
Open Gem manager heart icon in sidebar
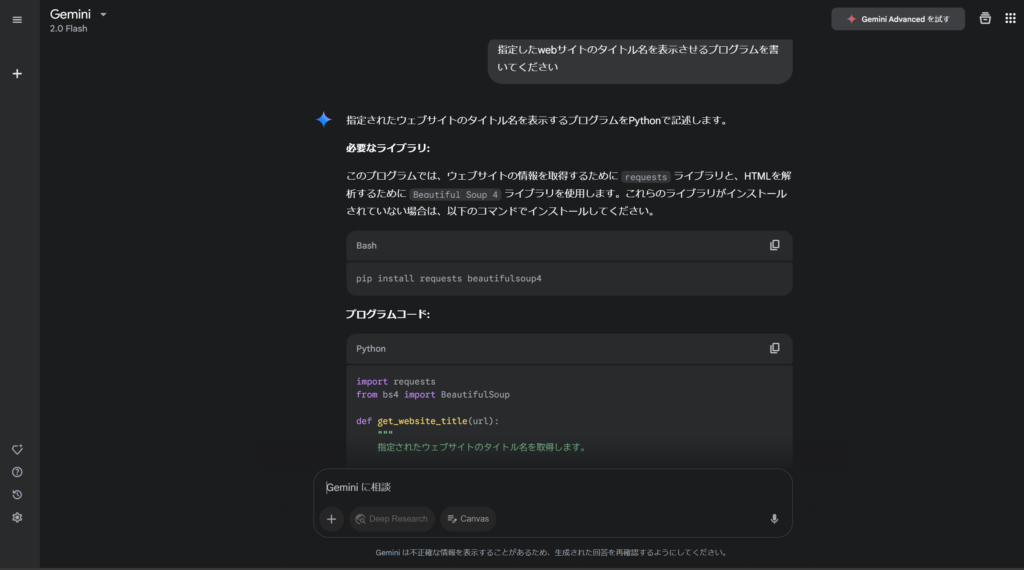(17, 449)
